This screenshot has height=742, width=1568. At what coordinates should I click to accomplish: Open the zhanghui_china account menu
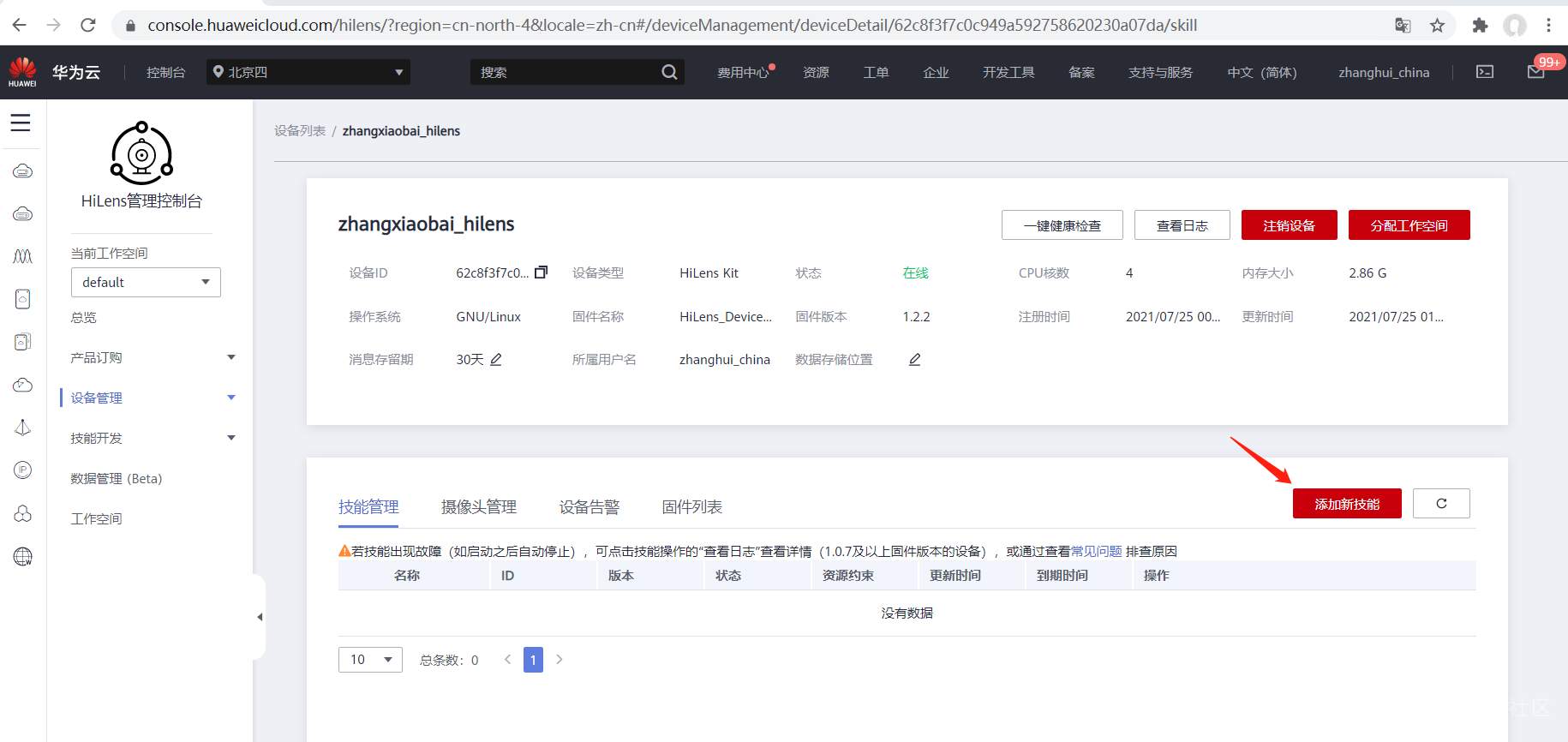click(x=1384, y=72)
